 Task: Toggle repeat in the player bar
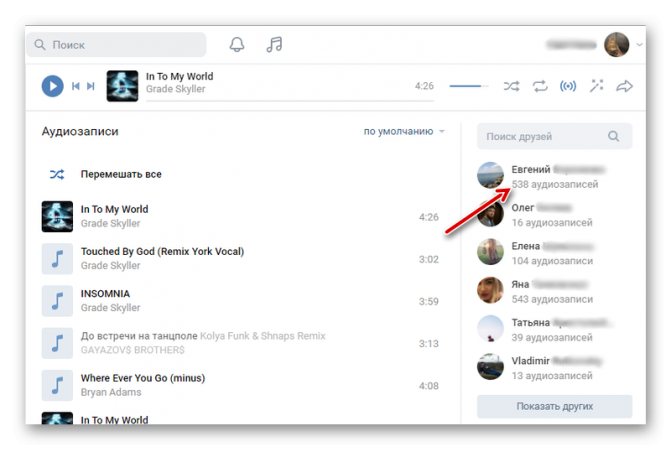point(540,86)
